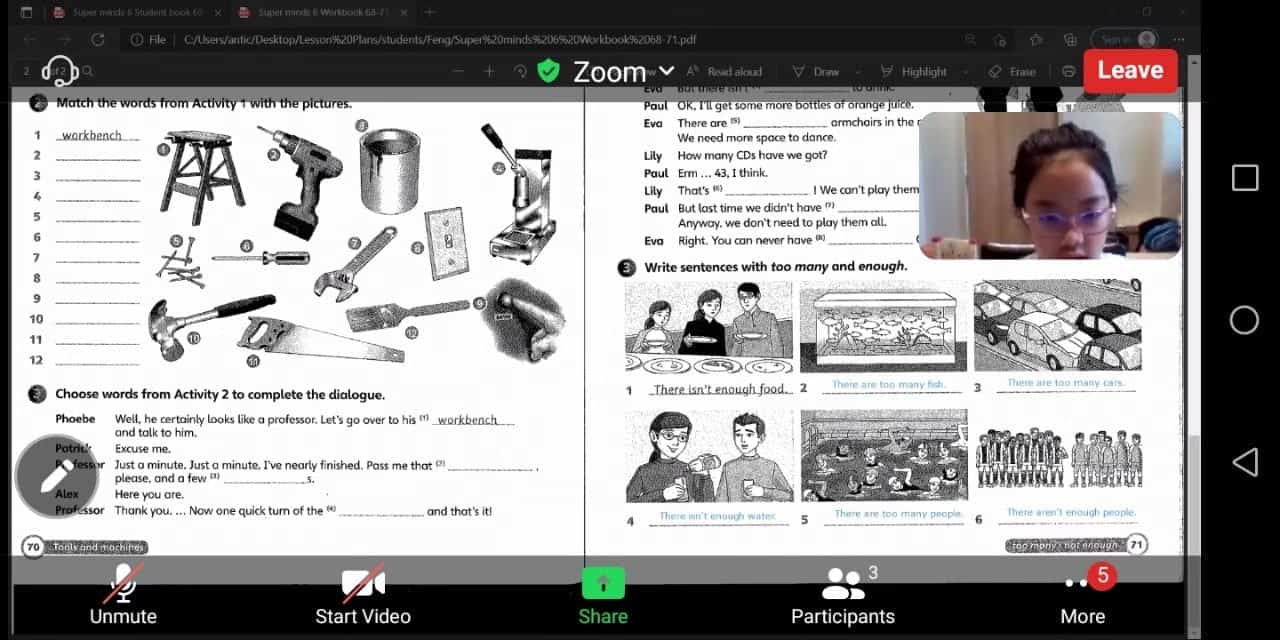Refresh the PDF page

coord(97,39)
